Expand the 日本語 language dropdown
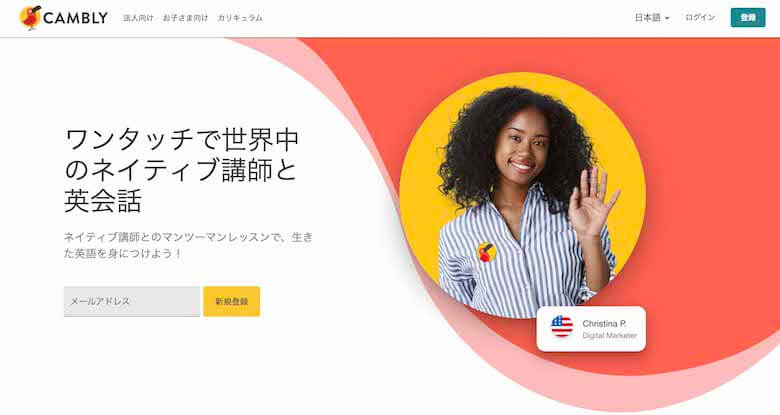 [652, 18]
